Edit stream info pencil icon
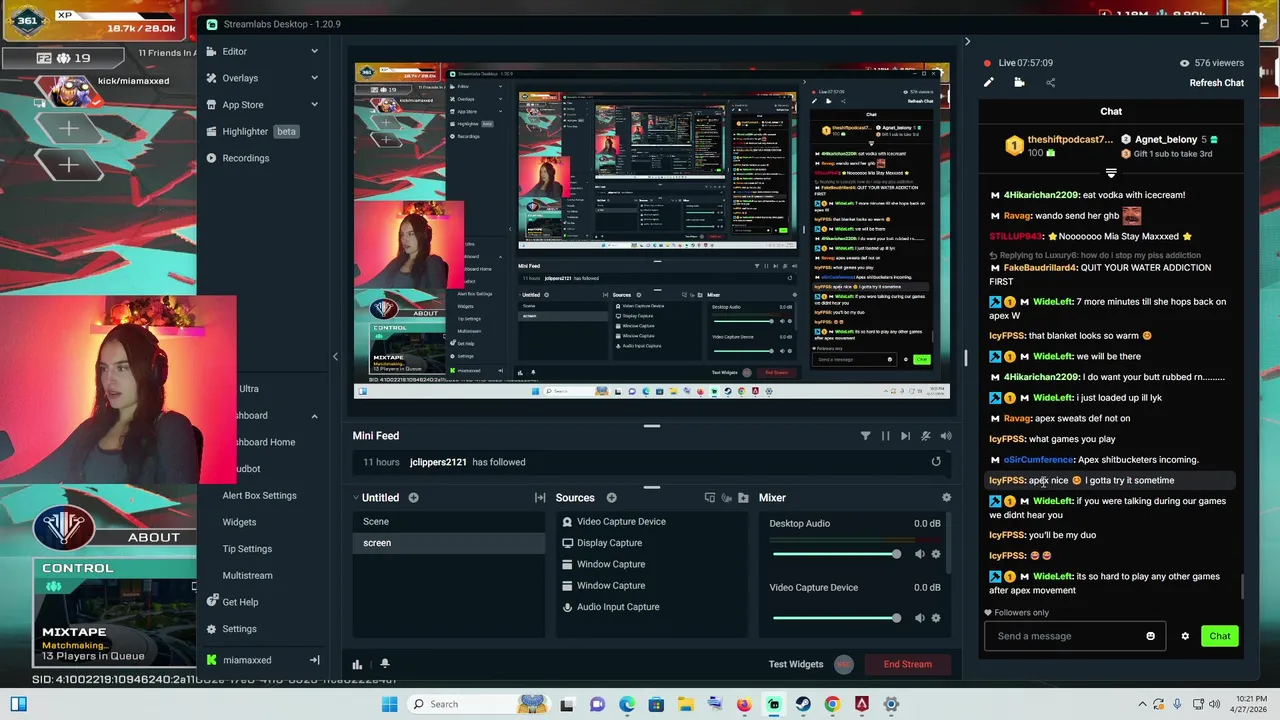 pyautogui.click(x=989, y=83)
